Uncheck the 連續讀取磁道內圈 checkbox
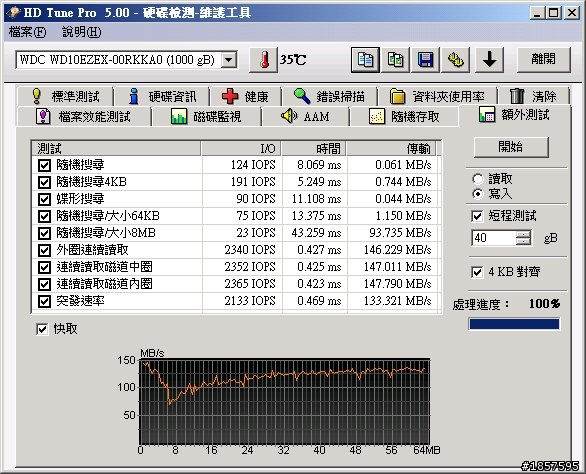 [x=44, y=284]
